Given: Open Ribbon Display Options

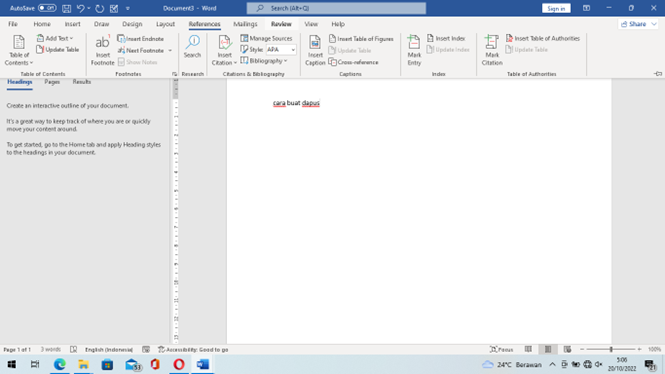Looking at the screenshot, I should (x=586, y=8).
